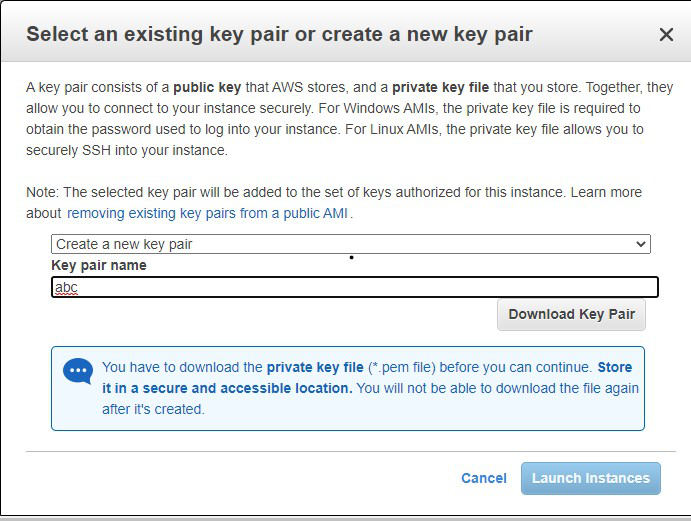Click the Download Key Pair button
Image resolution: width=691 pixels, height=521 pixels.
(571, 314)
